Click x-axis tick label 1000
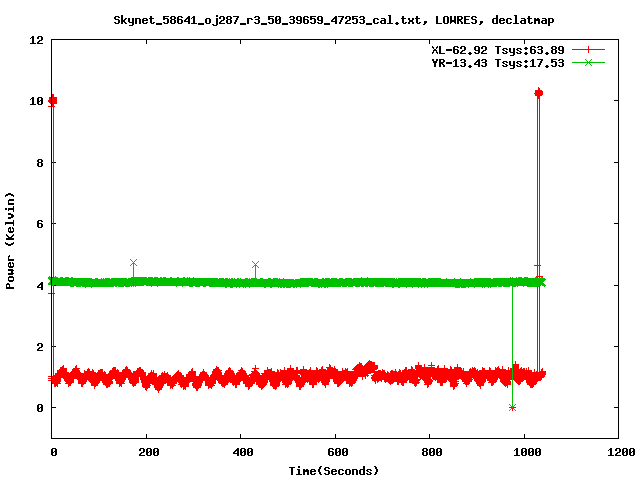 point(527,452)
